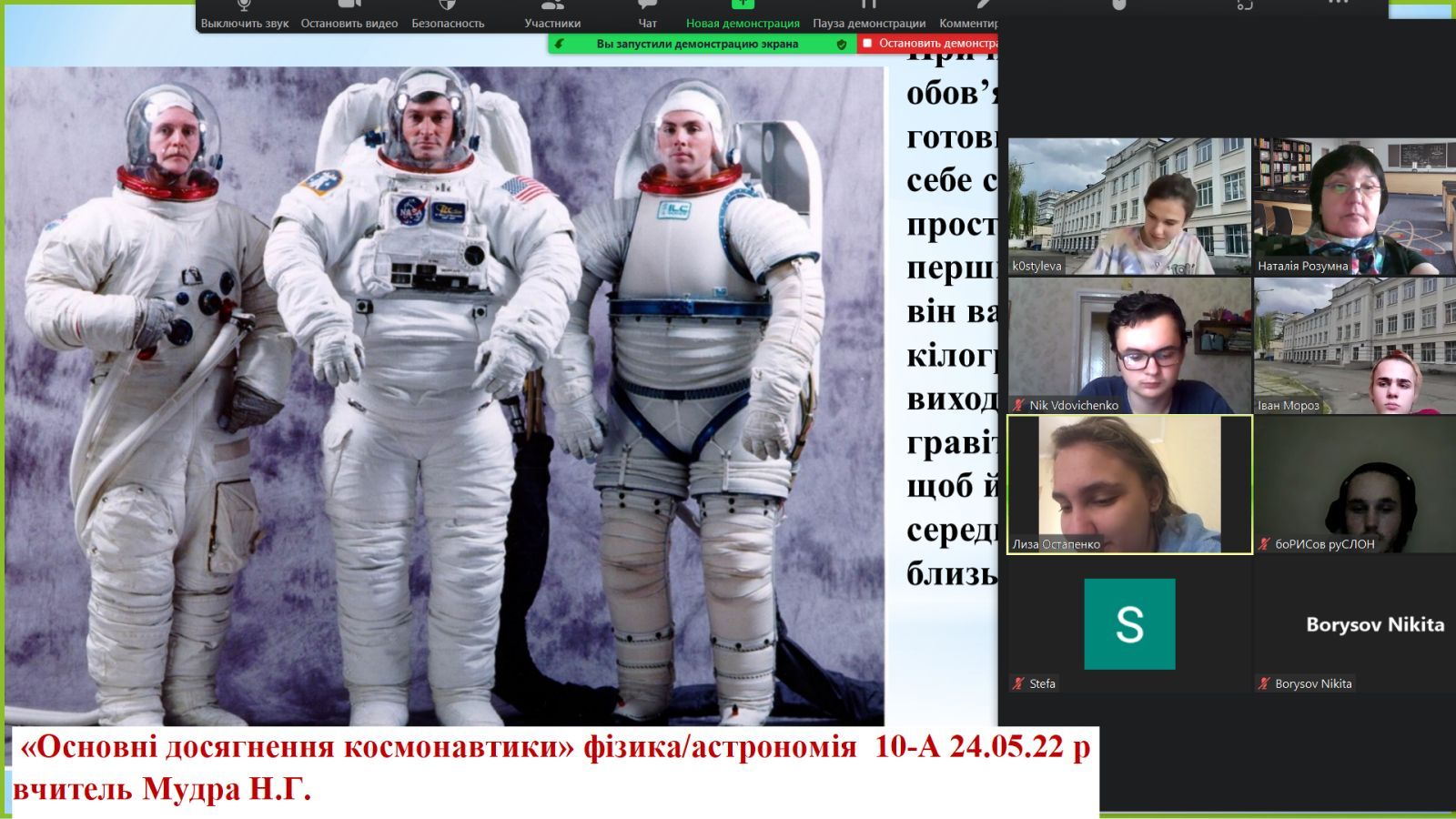Click Stefa's green S avatar
This screenshot has height=819, width=1456.
point(1129,624)
